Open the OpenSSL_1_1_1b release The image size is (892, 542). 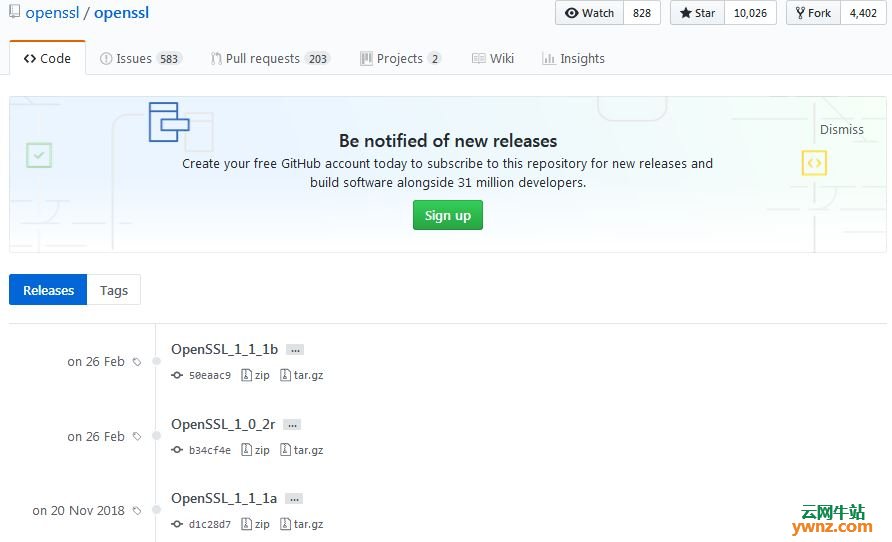[224, 349]
